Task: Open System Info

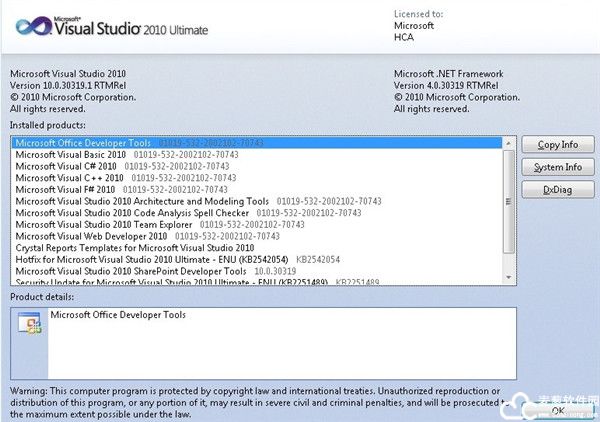Action: pyautogui.click(x=558, y=167)
